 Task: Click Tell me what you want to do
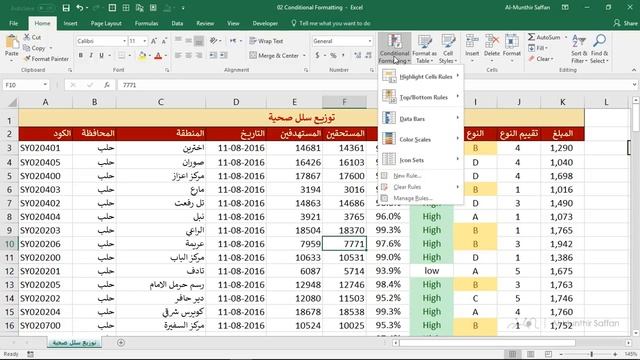click(x=331, y=23)
